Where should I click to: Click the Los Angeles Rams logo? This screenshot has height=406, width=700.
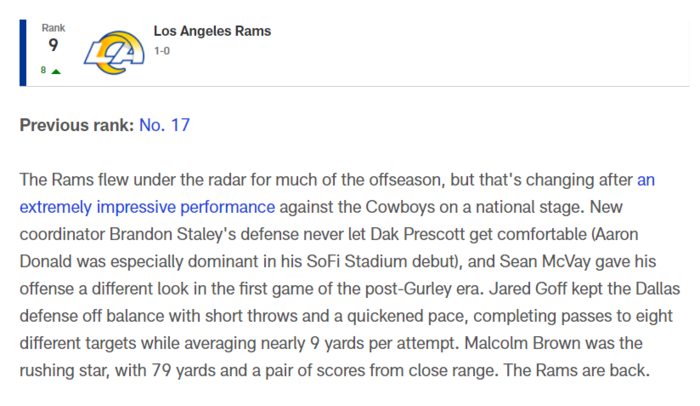[114, 52]
